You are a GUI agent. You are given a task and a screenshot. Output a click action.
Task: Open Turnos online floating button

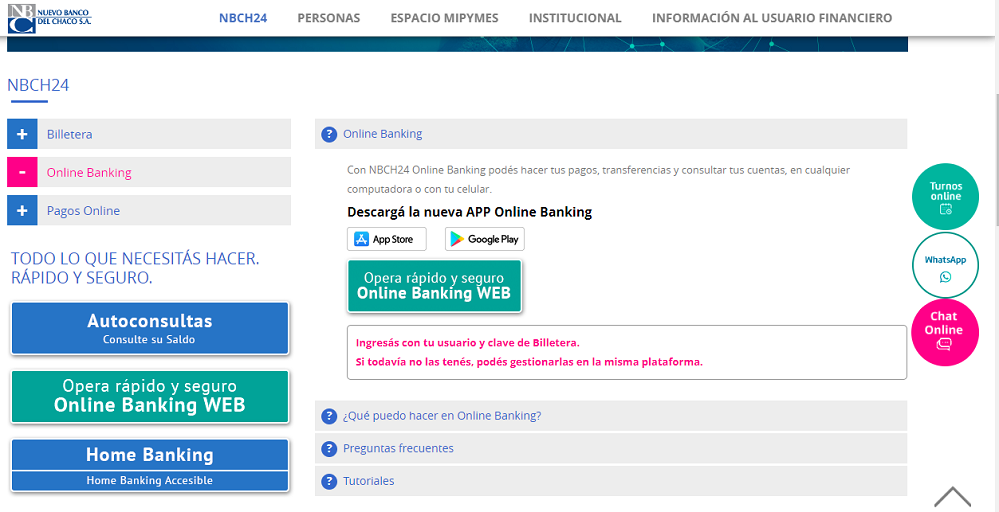coord(945,197)
